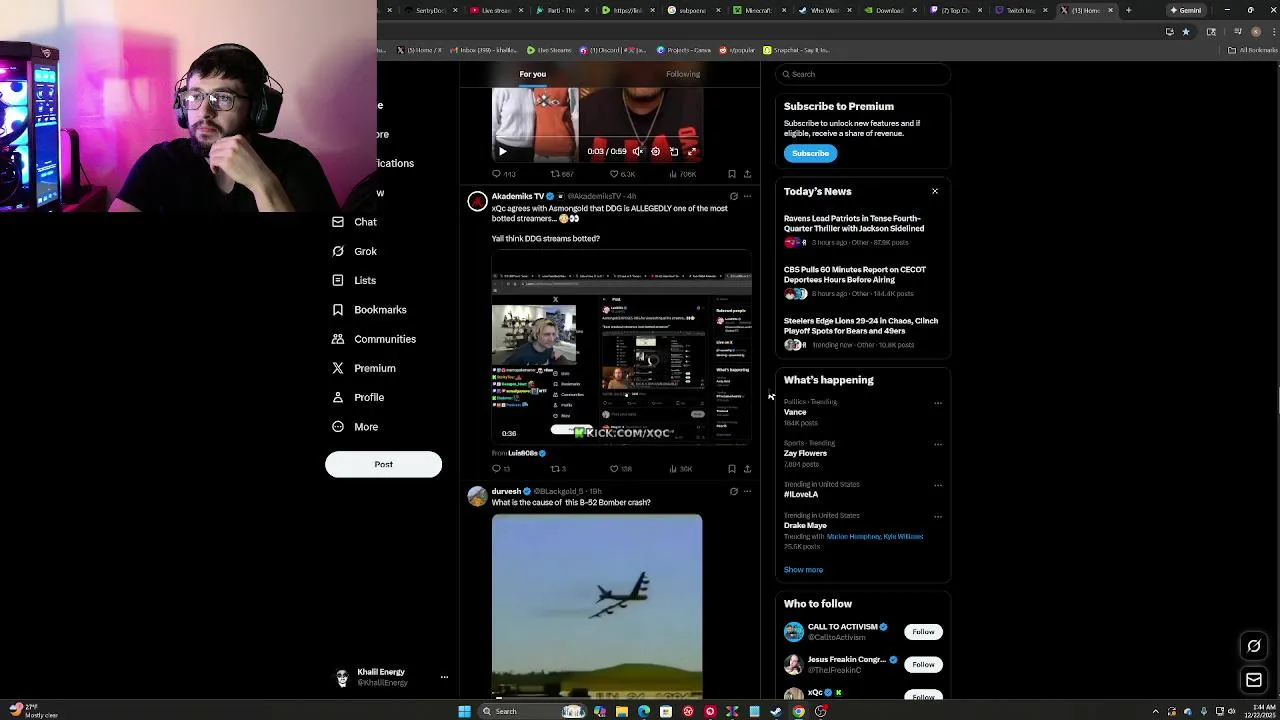
Task: Open the B-52 bomber video
Action: 597,606
